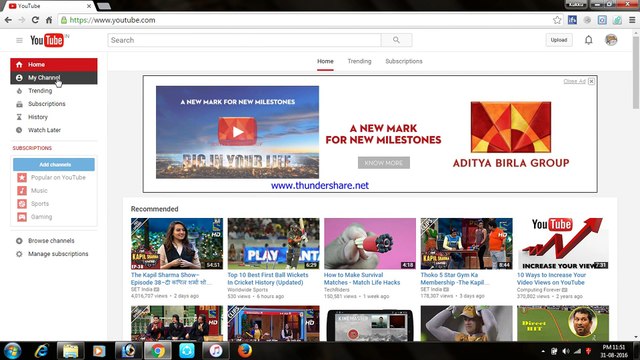
Task: Click the taskbar clock
Action: click(x=614, y=351)
